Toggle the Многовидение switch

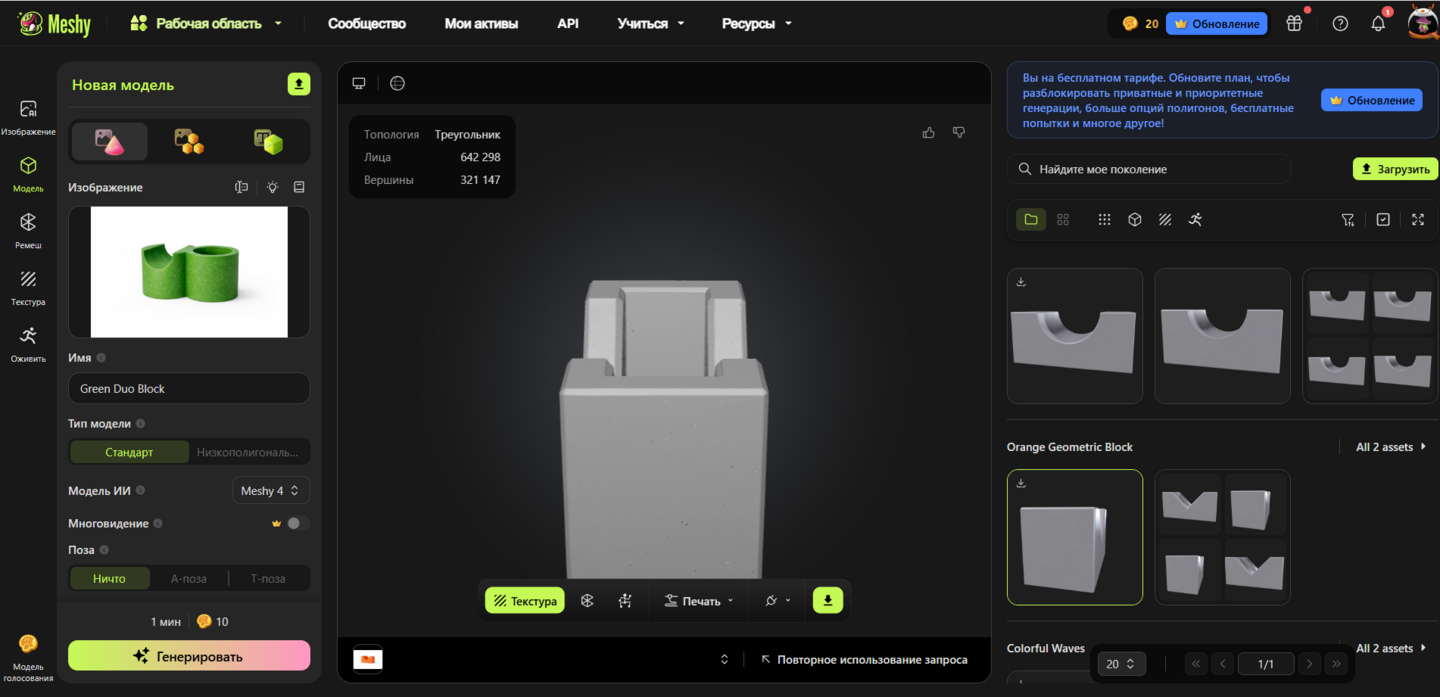[x=297, y=523]
